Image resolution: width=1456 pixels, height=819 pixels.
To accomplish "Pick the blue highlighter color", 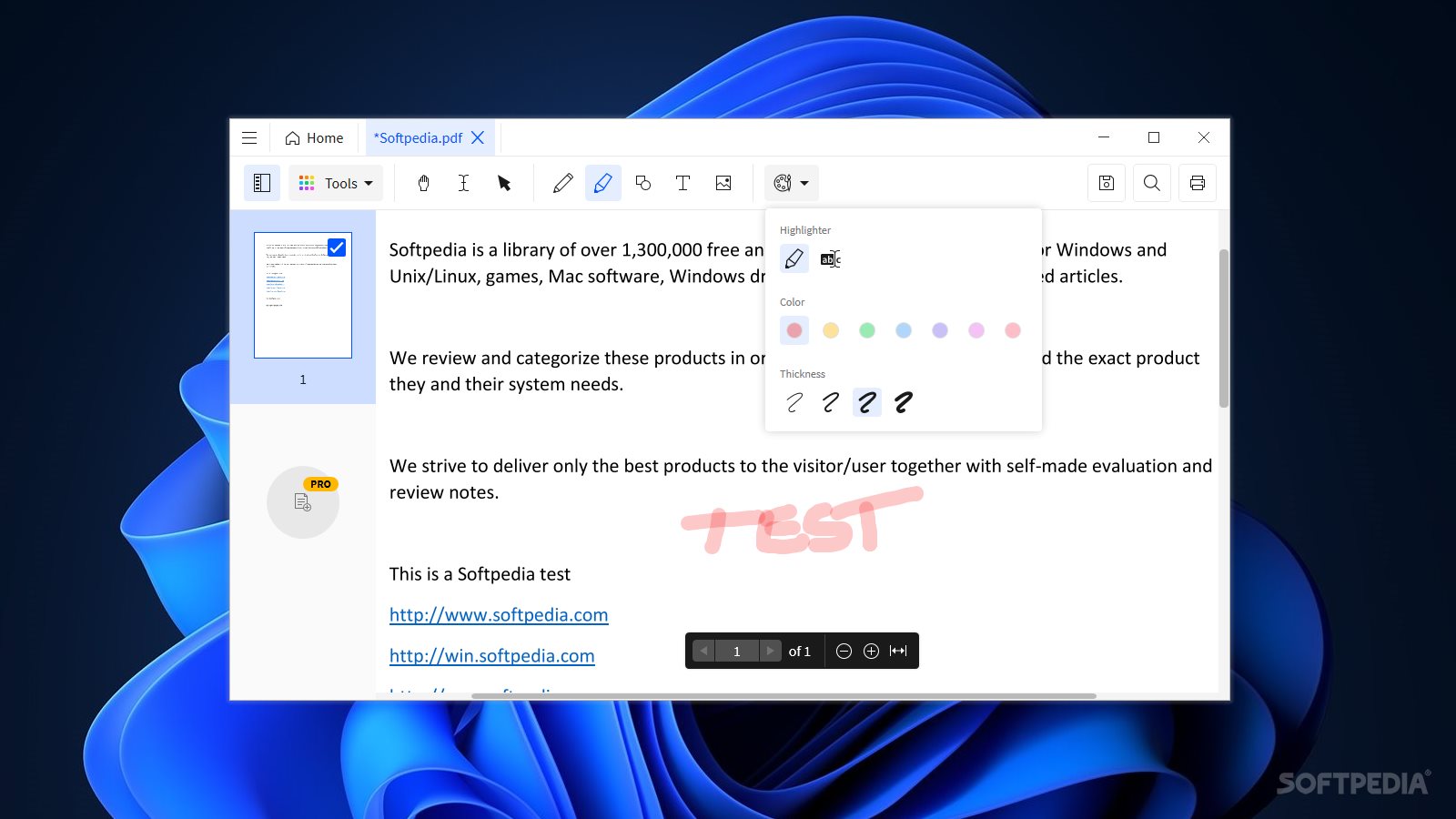I will click(904, 330).
